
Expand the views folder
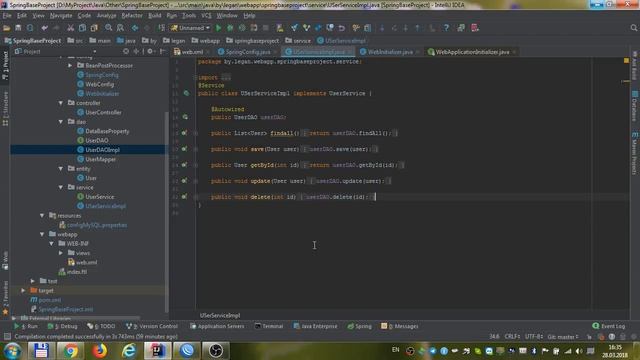pos(61,253)
